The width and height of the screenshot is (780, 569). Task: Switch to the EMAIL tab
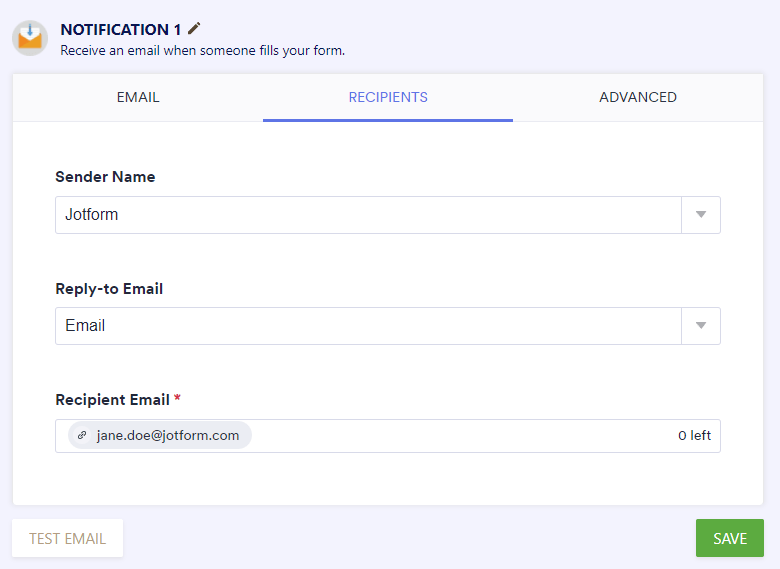pos(138,98)
